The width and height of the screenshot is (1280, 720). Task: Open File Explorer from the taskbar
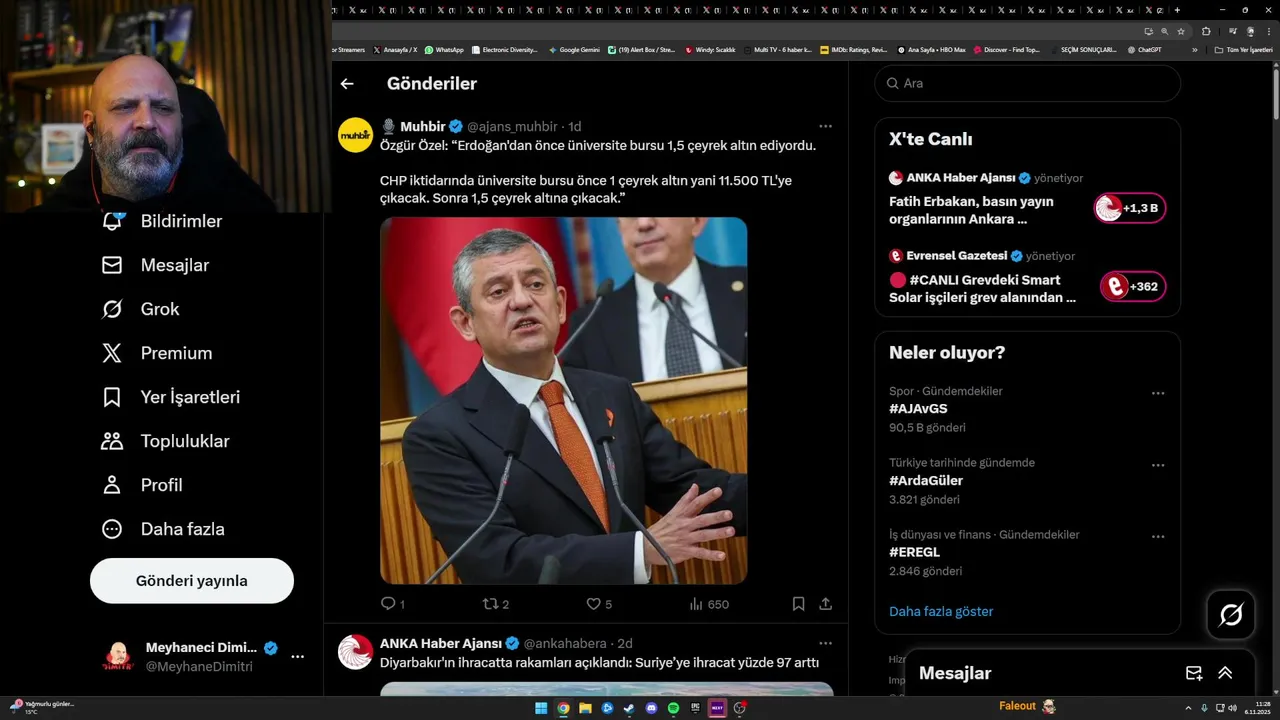click(585, 708)
